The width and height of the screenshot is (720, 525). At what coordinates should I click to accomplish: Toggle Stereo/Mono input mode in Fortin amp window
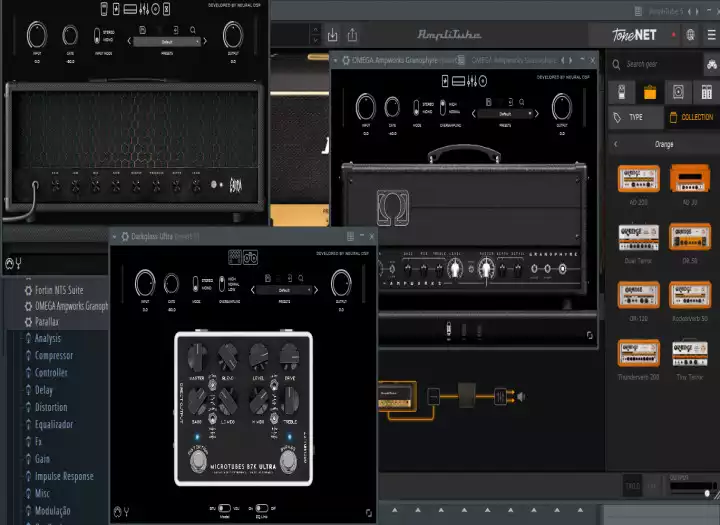97,36
